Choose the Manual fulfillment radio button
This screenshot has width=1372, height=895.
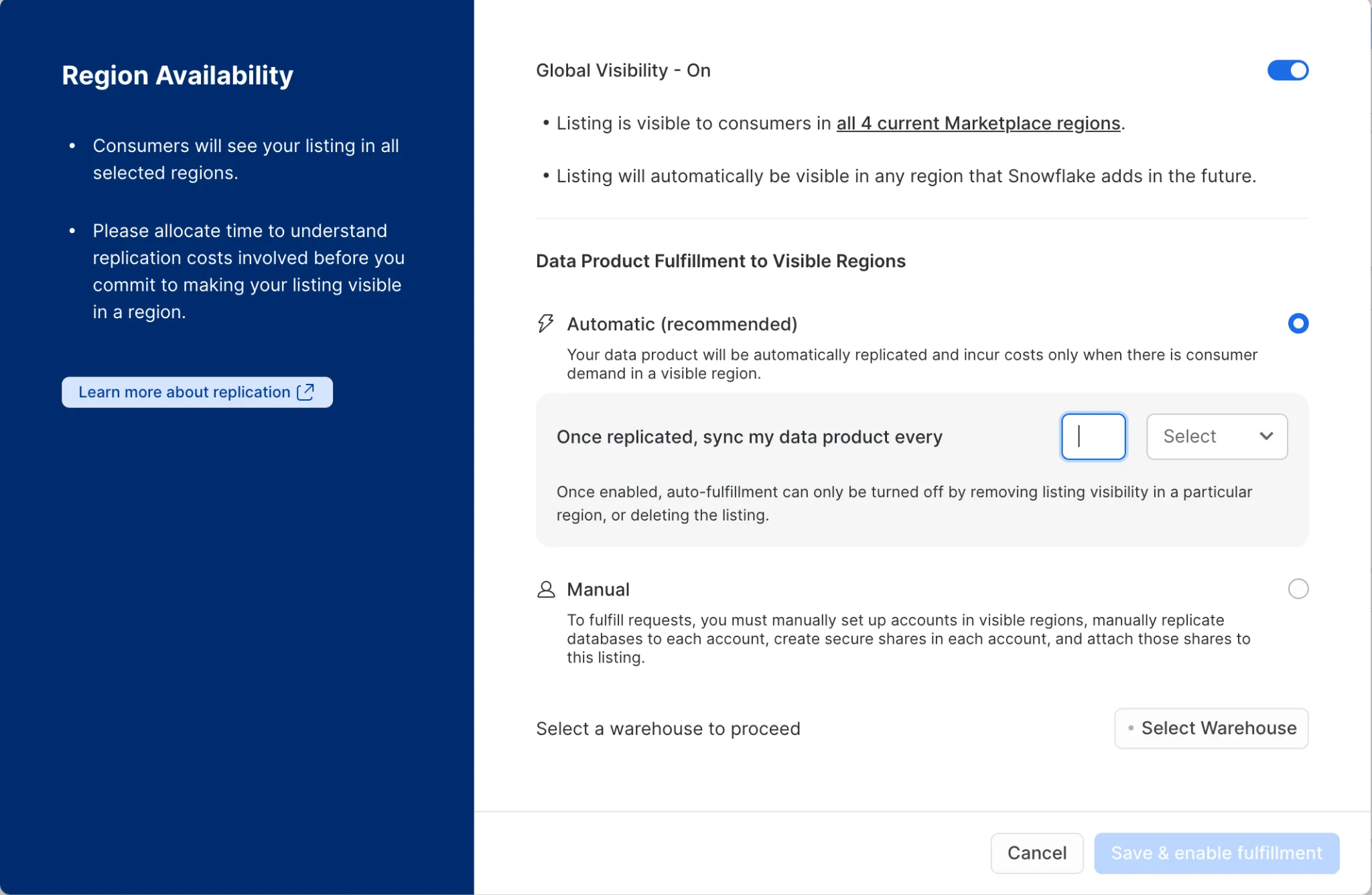[x=1298, y=589]
